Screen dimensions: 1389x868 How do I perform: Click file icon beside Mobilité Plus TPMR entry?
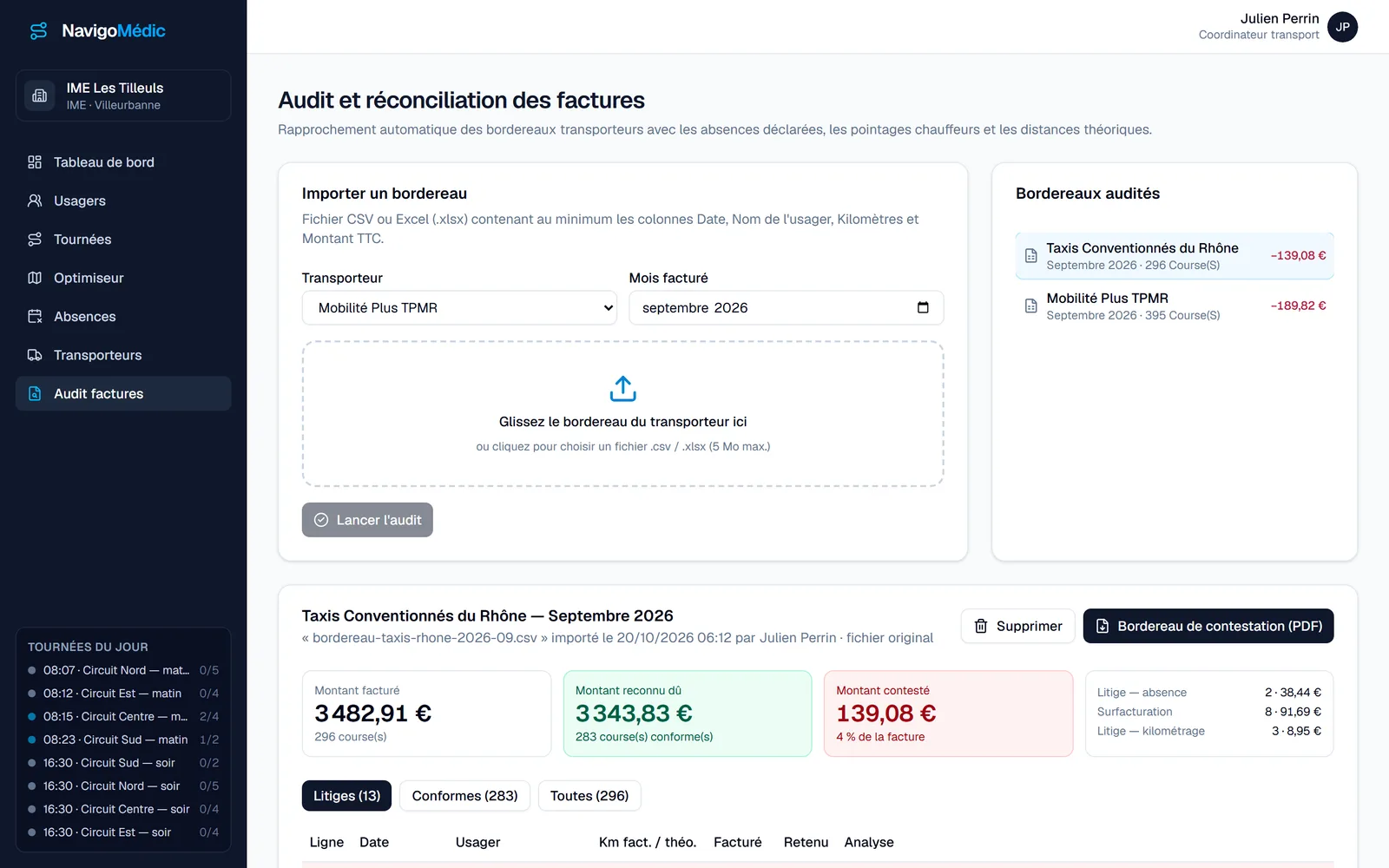pyautogui.click(x=1031, y=306)
